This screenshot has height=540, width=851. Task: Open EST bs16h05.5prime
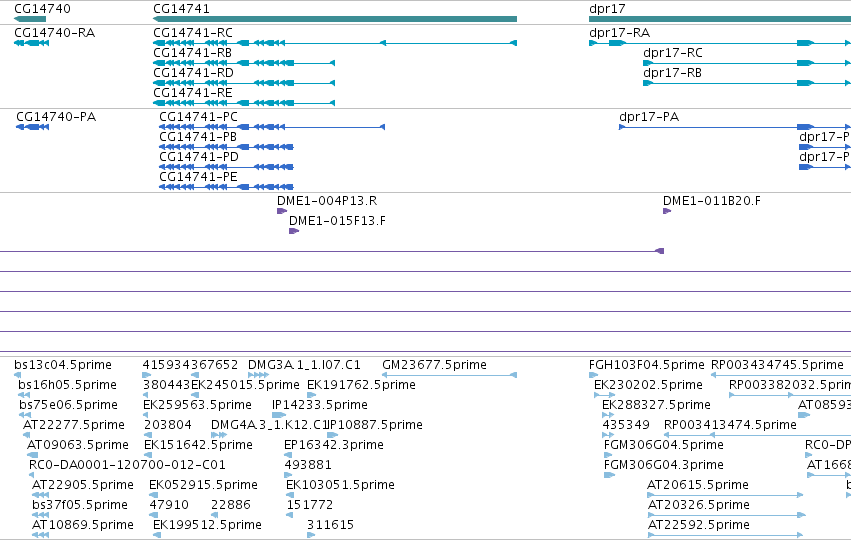(67, 385)
